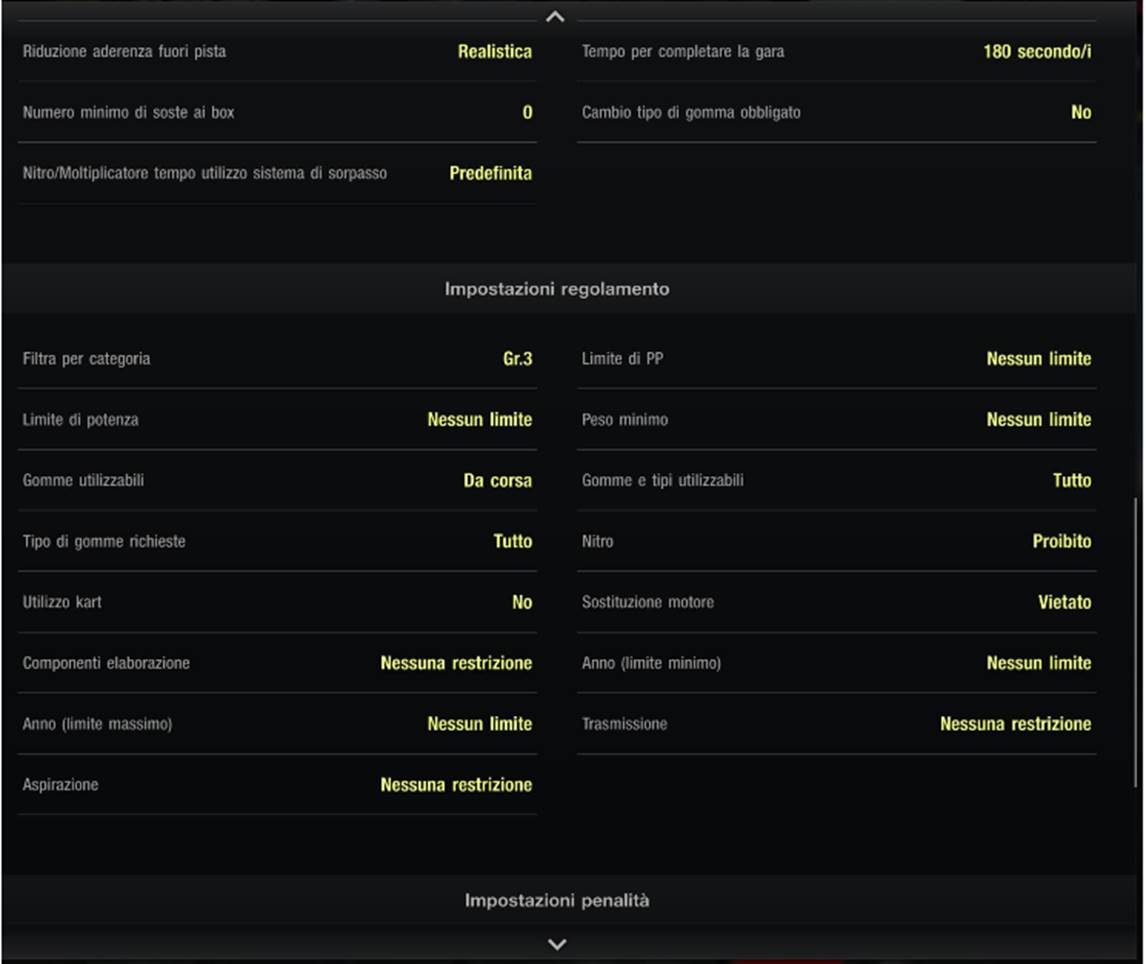
Task: Open the Aspirazione restriction setting
Action: click(x=277, y=785)
